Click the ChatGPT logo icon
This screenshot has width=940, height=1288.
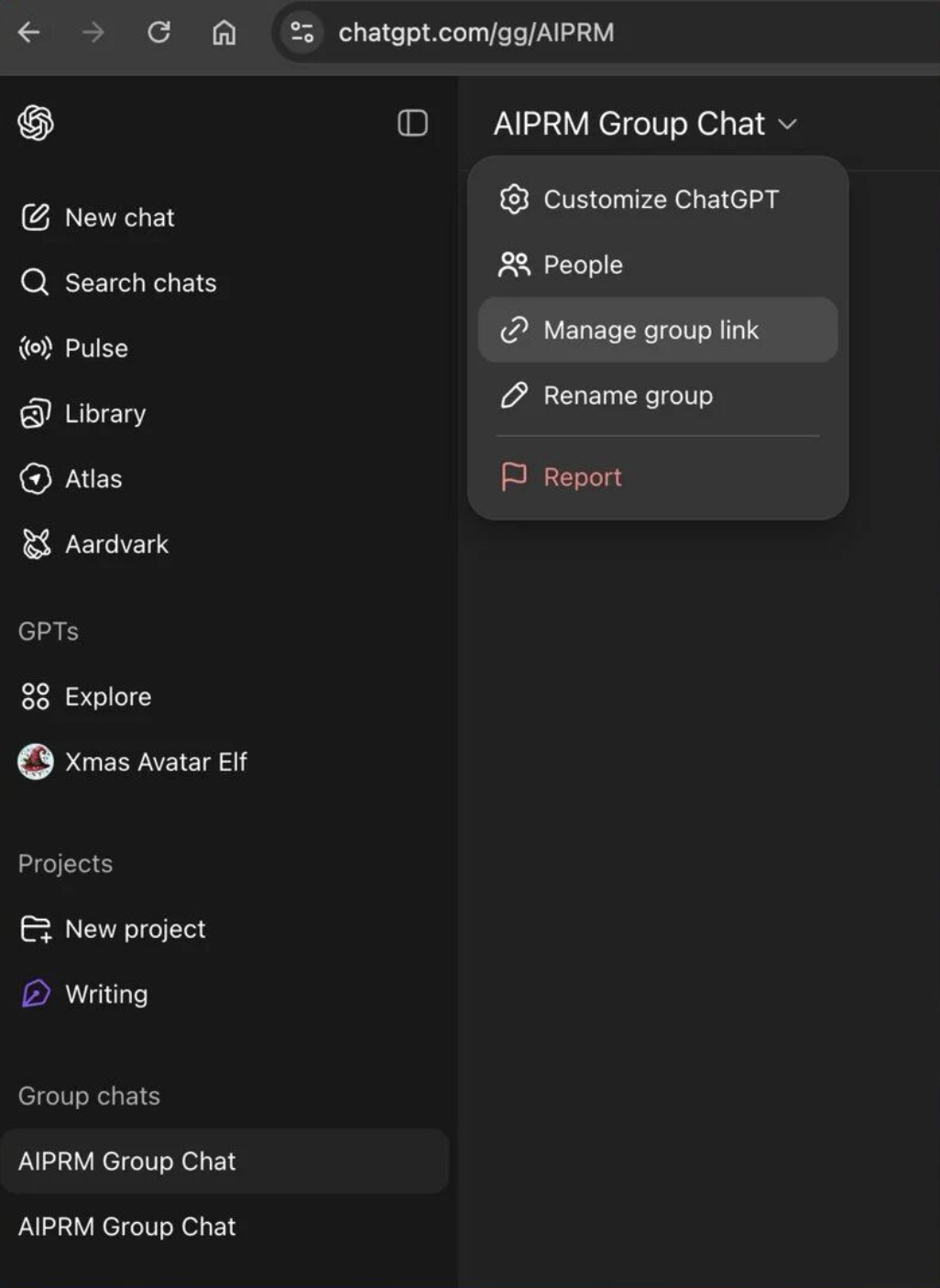click(36, 123)
